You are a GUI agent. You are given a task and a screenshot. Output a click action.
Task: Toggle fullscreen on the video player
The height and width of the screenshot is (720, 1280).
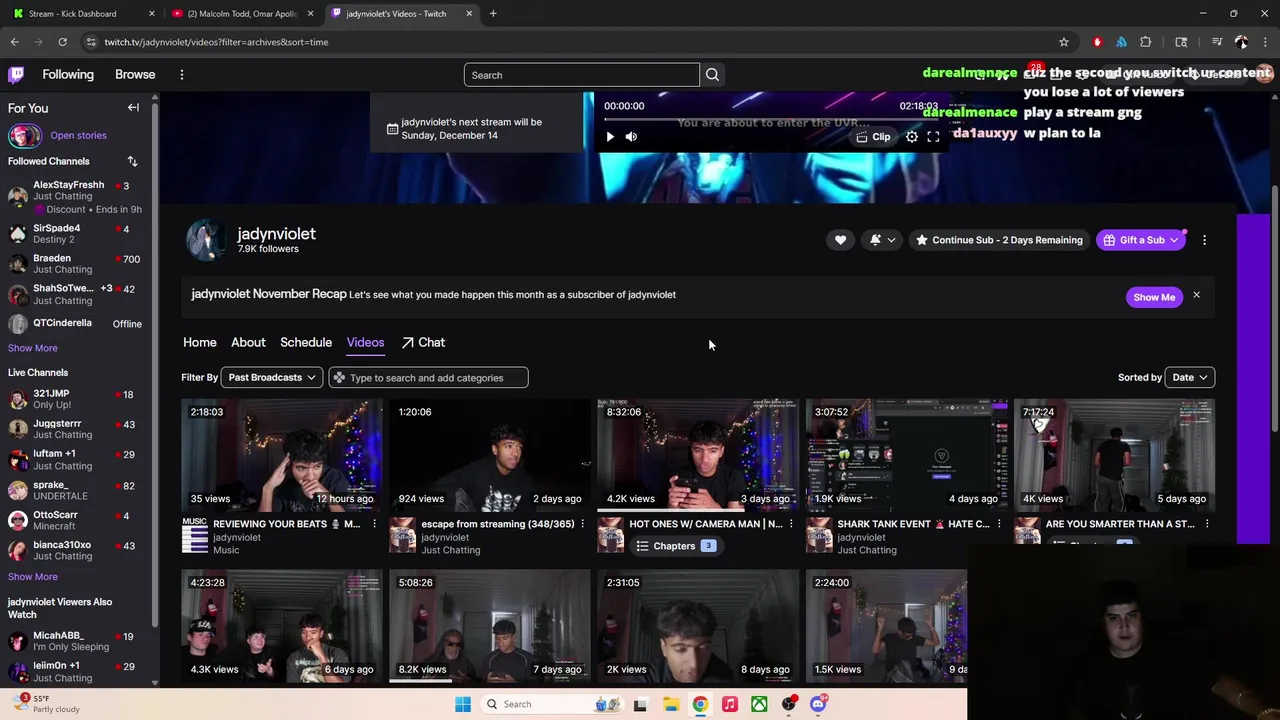click(933, 137)
